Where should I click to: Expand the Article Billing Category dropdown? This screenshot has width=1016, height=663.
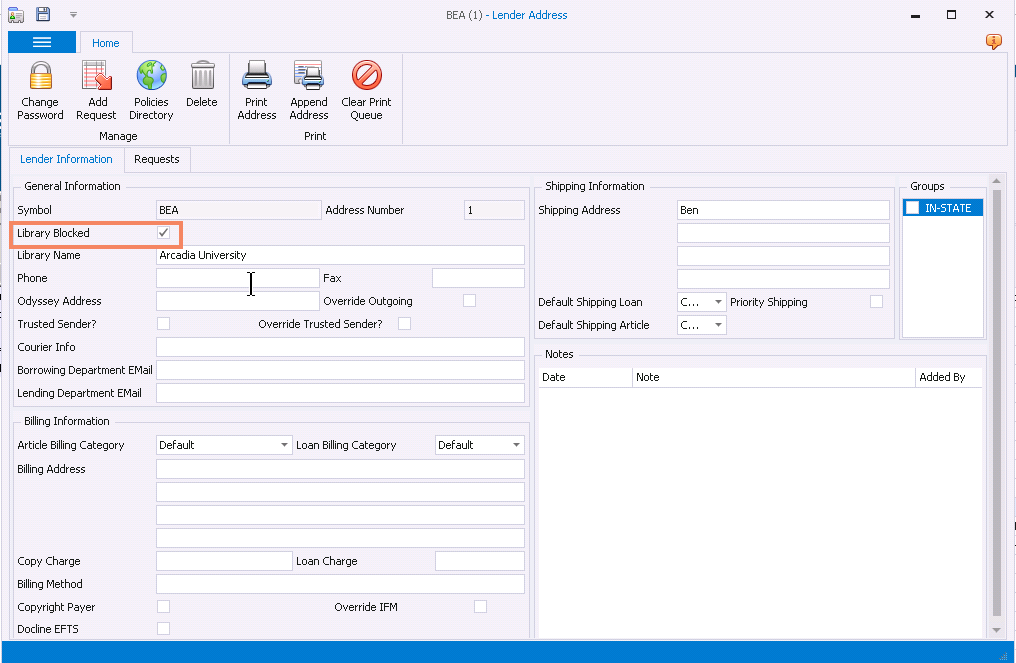[x=282, y=445]
